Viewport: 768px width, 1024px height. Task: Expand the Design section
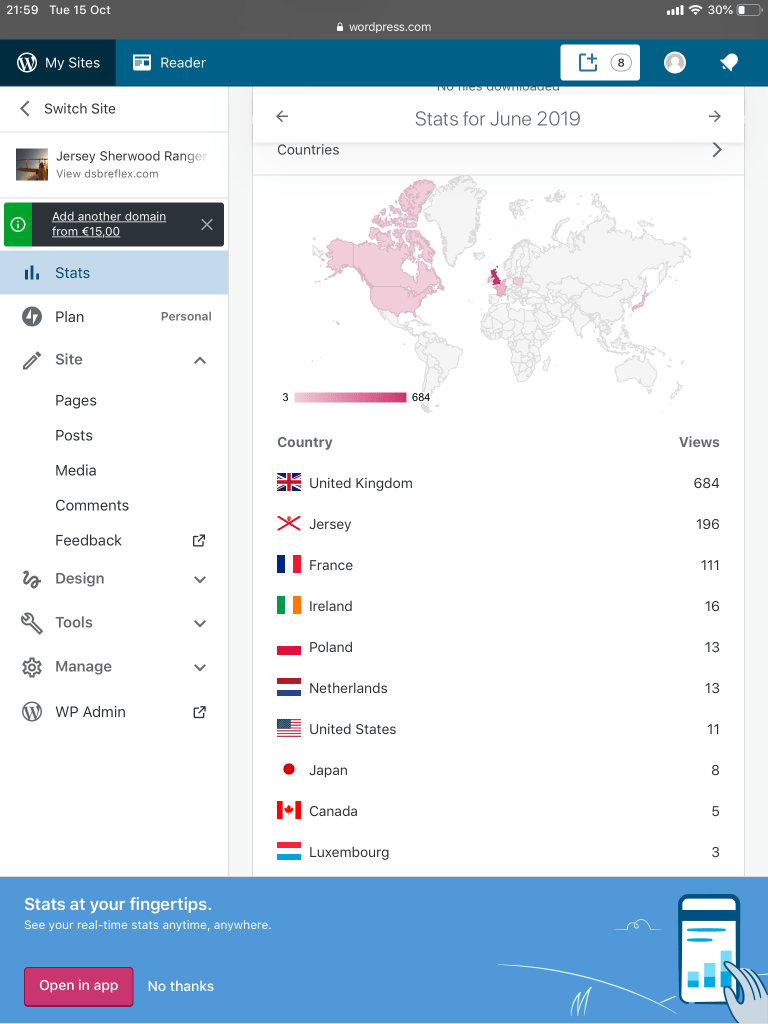point(200,579)
